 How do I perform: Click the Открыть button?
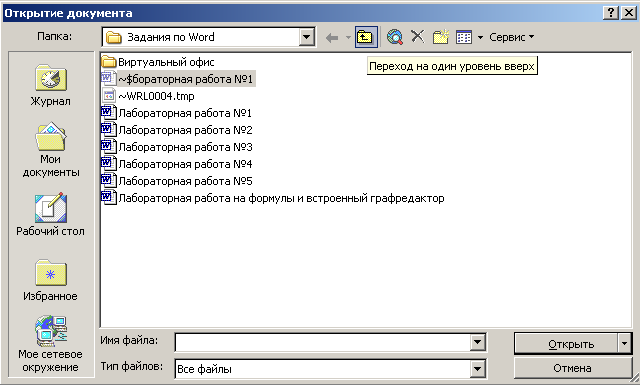566,344
